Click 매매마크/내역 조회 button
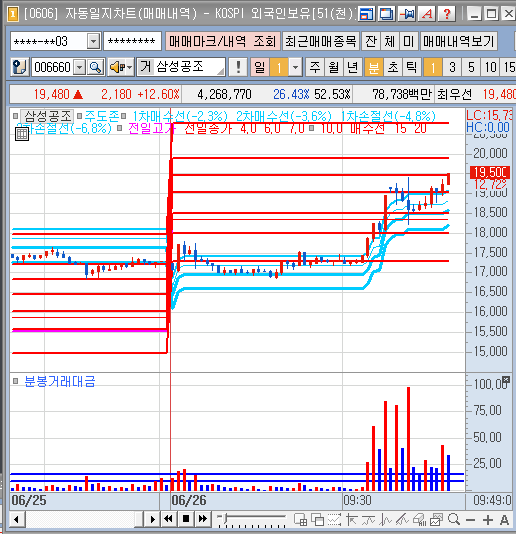The height and width of the screenshot is (534, 516). (222, 41)
